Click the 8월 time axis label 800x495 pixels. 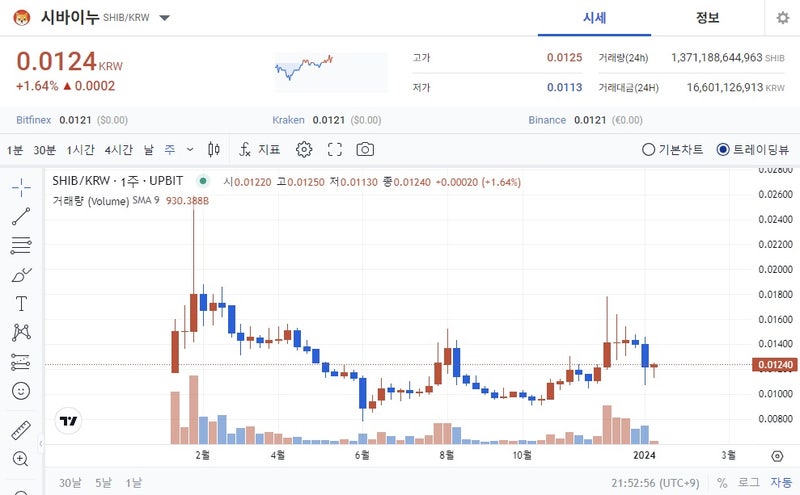click(446, 455)
